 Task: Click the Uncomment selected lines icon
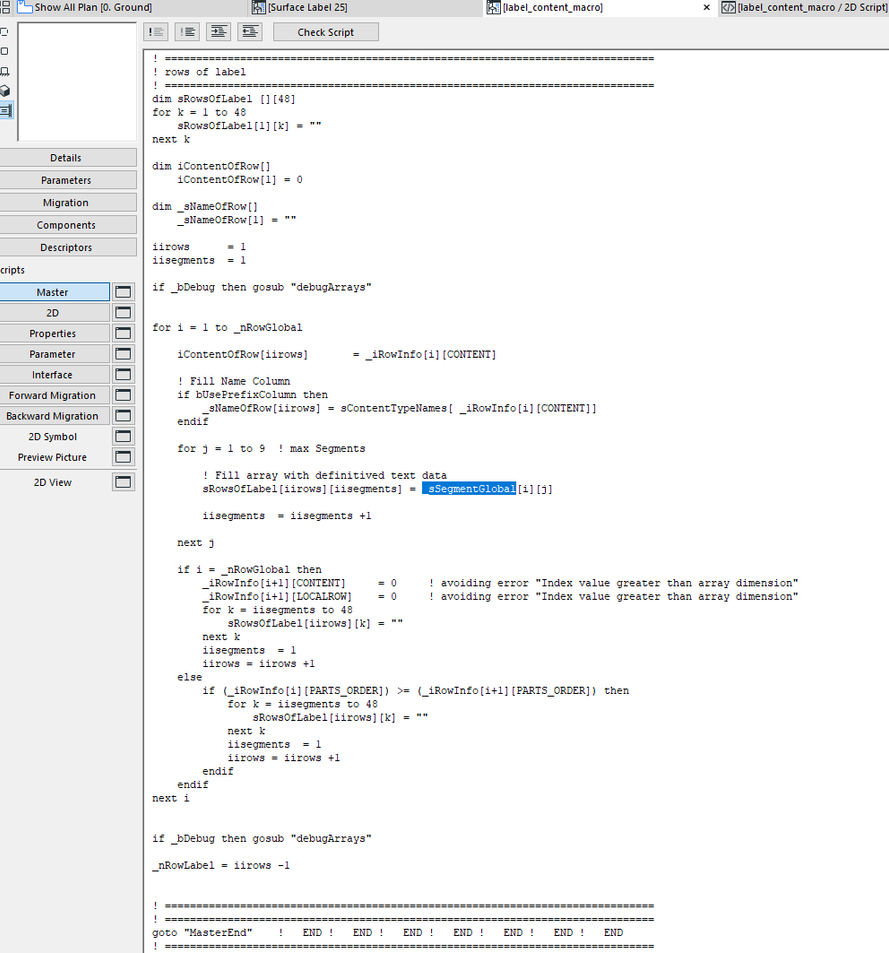point(187,32)
